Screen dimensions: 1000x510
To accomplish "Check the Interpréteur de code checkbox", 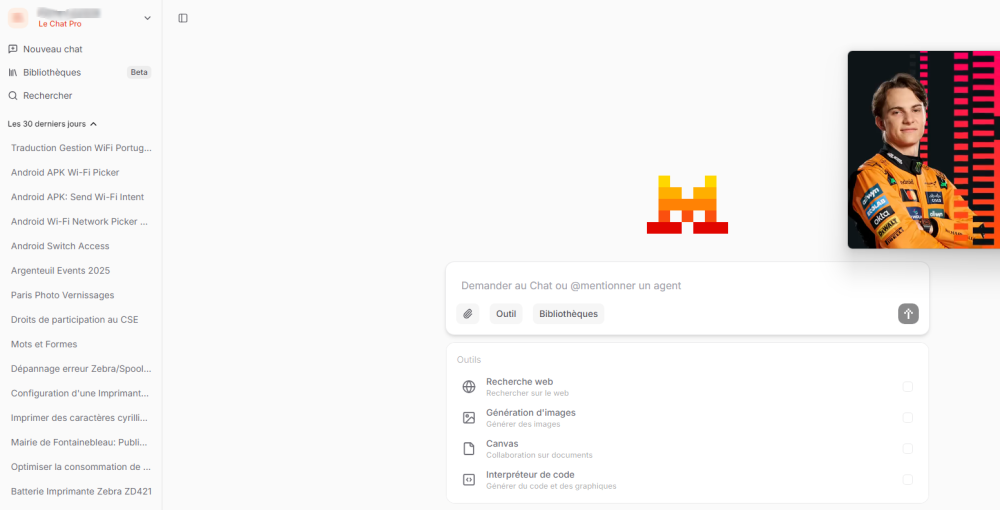I will pos(908,479).
